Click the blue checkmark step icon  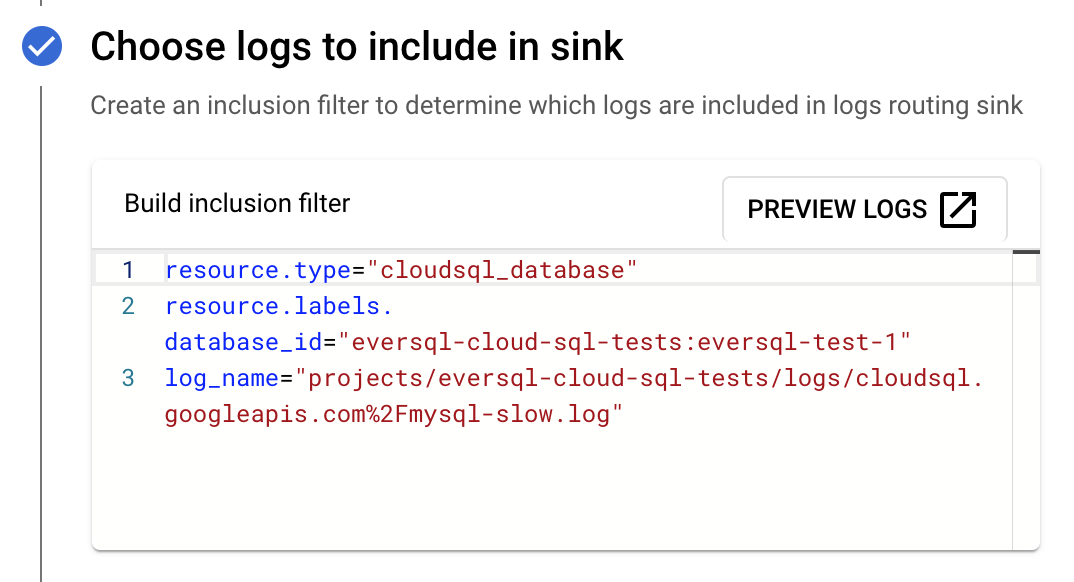click(x=42, y=46)
